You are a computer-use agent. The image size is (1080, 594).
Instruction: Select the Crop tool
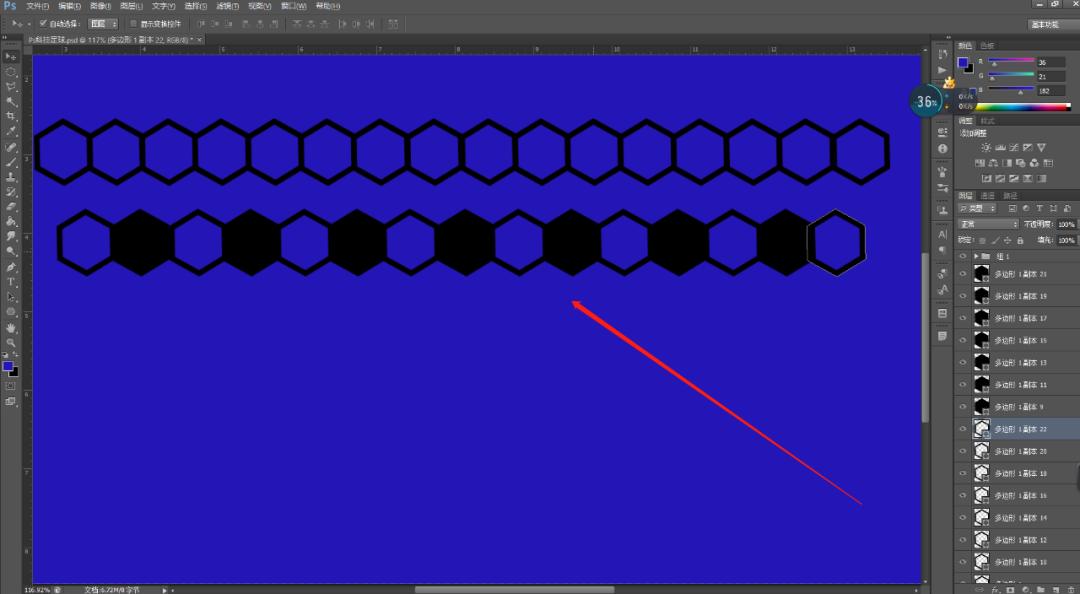[10, 116]
